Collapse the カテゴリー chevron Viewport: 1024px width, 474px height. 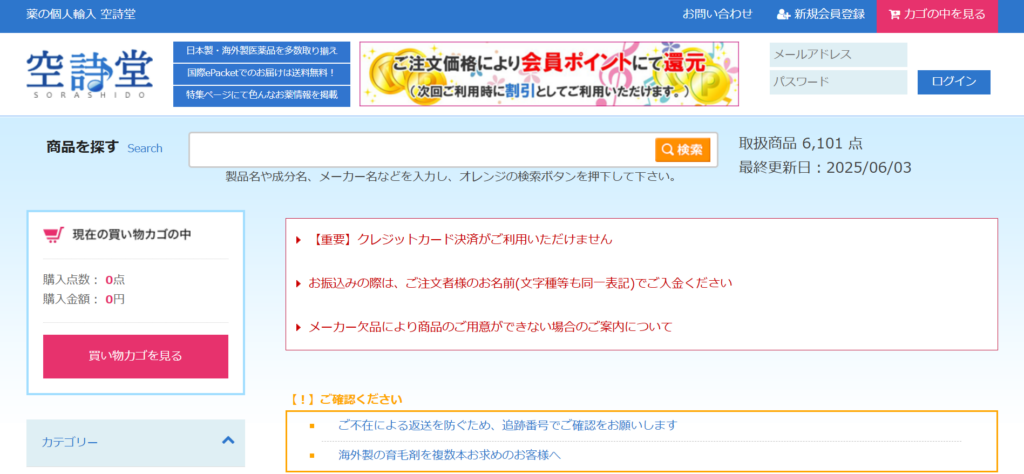pyautogui.click(x=228, y=440)
